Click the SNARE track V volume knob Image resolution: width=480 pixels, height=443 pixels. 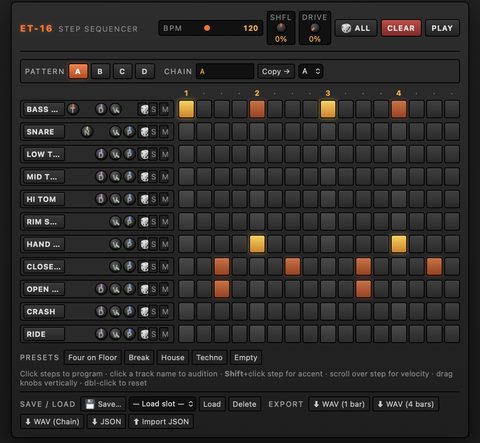tap(115, 132)
